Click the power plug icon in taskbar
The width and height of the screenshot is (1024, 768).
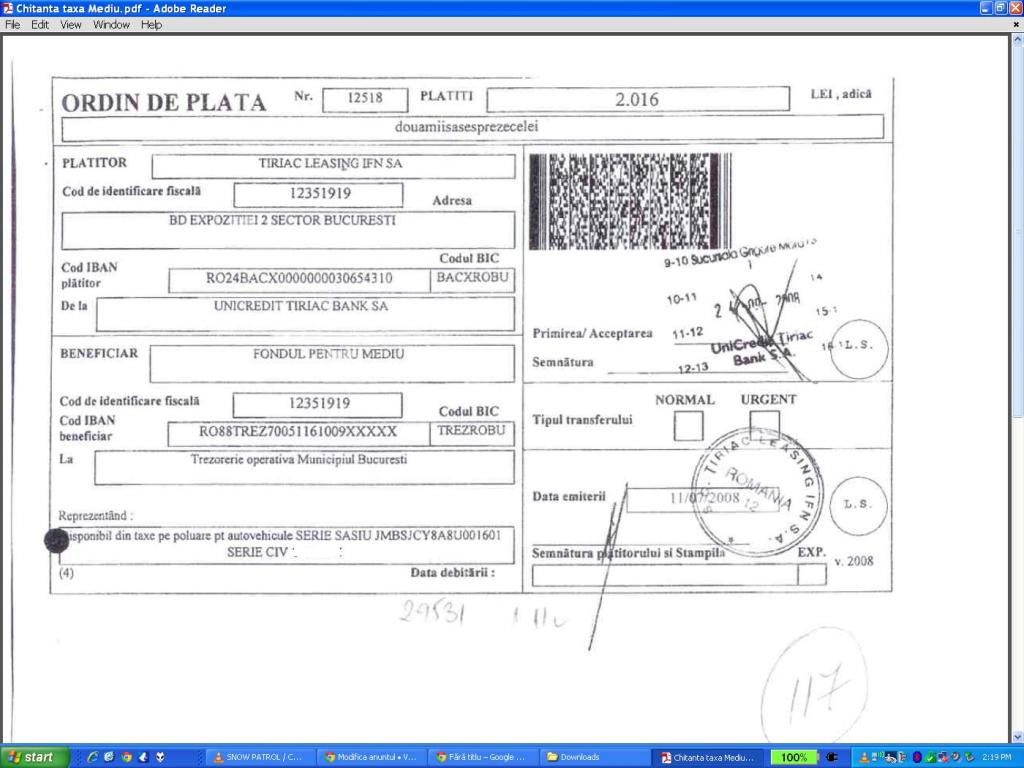click(x=832, y=757)
